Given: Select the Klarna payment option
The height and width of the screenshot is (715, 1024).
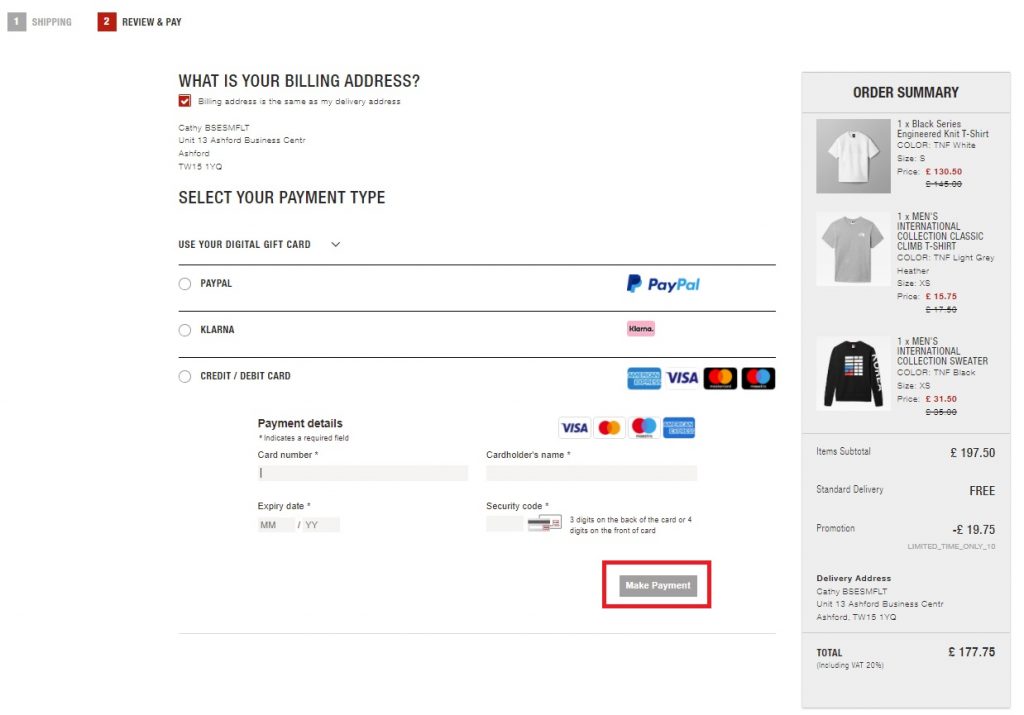Looking at the screenshot, I should tap(184, 330).
